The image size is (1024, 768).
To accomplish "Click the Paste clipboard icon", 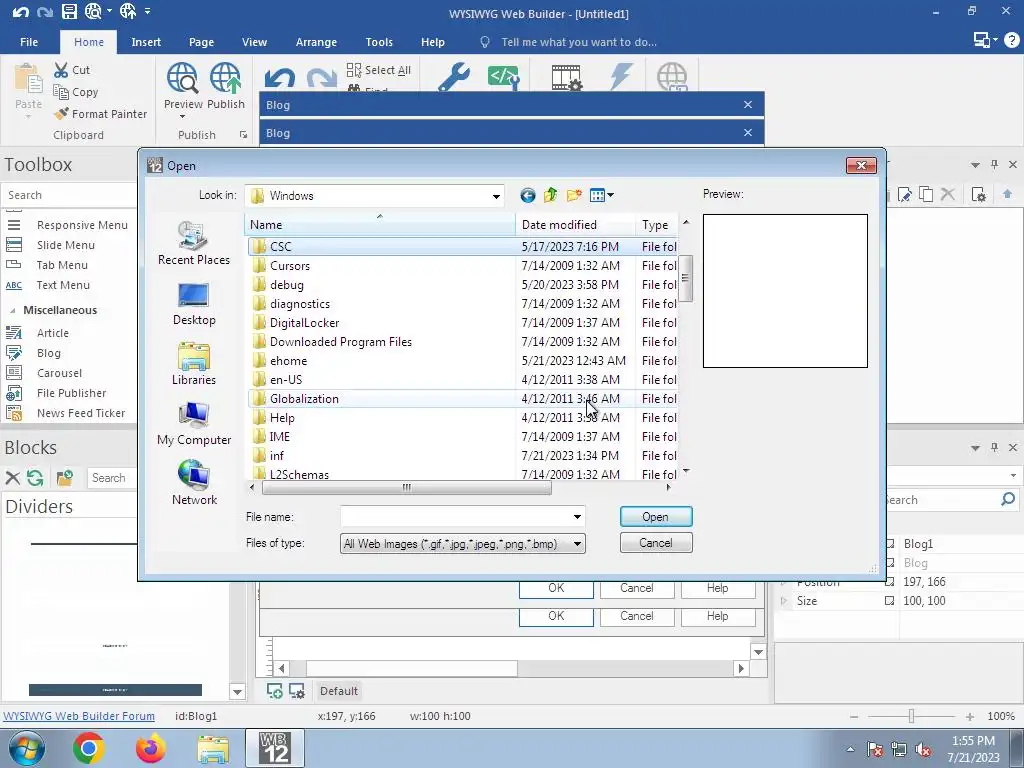I will (x=28, y=80).
